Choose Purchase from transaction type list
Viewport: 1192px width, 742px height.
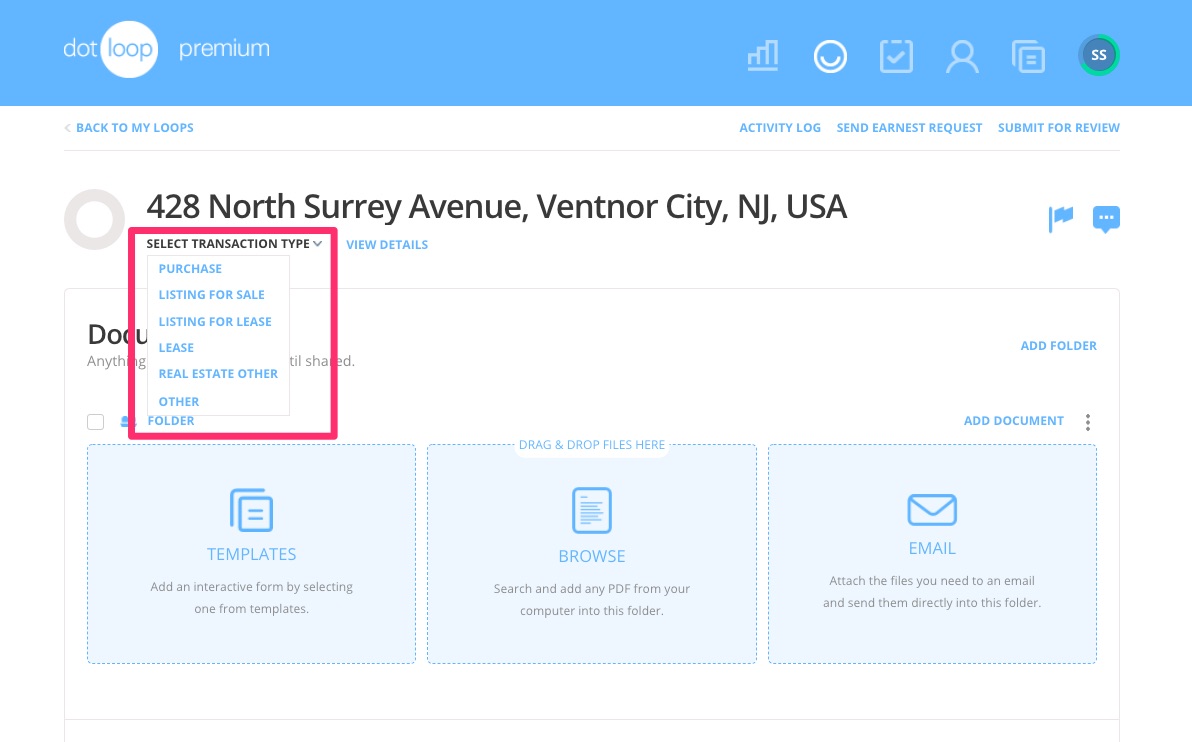click(x=190, y=269)
